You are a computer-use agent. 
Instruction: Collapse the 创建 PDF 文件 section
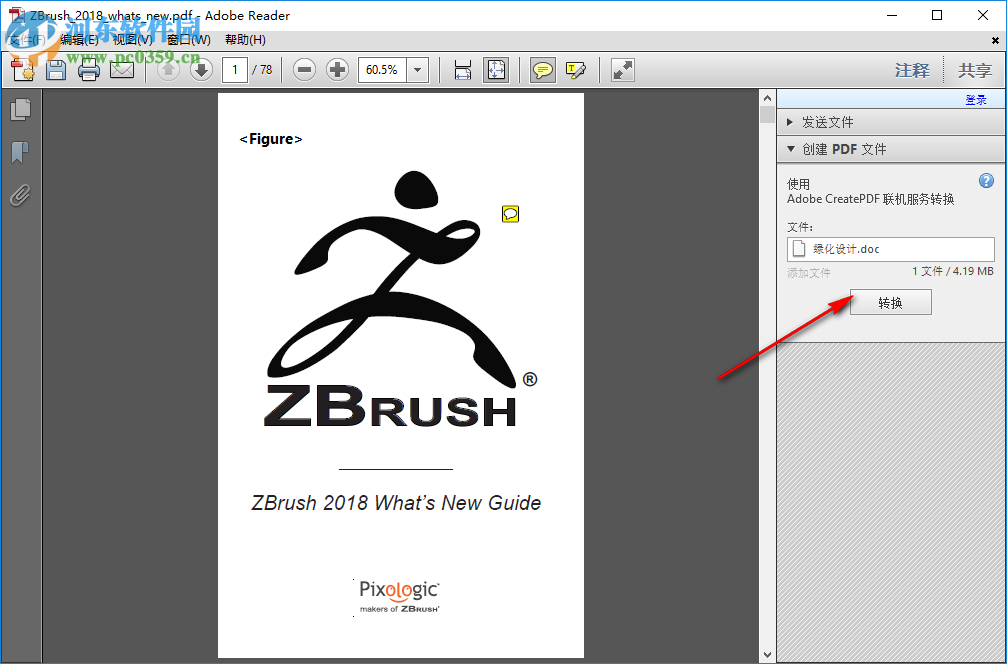pyautogui.click(x=891, y=149)
